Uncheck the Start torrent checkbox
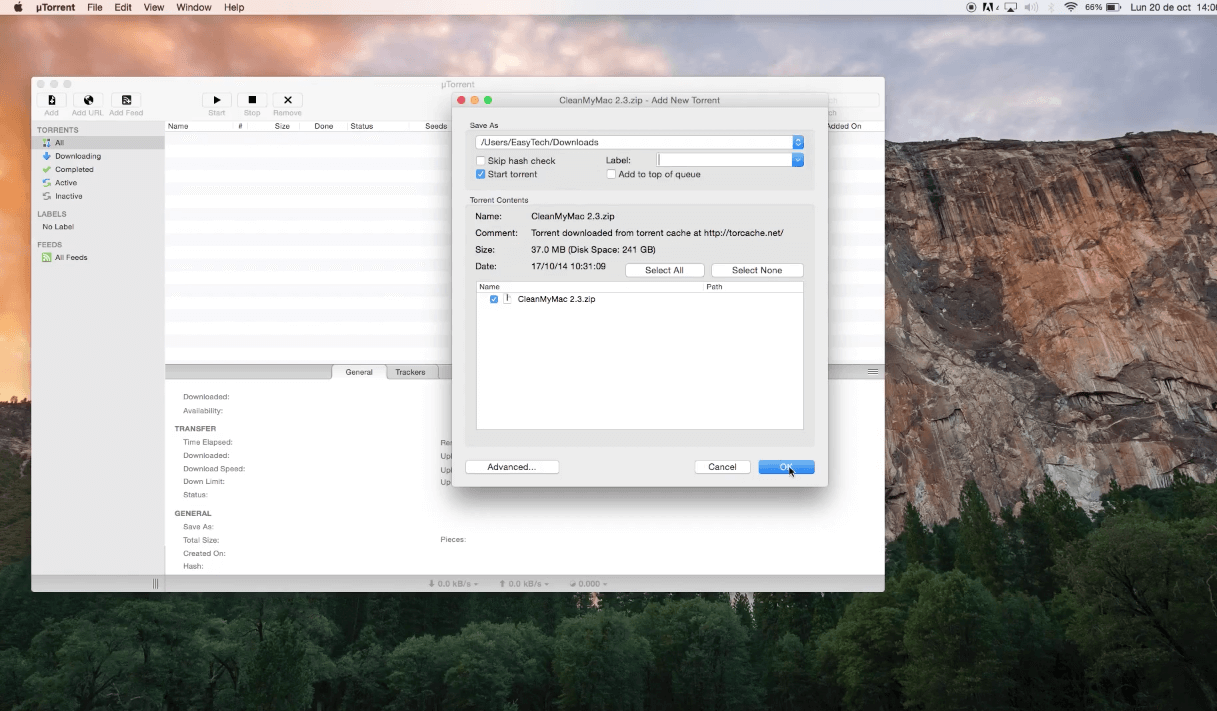This screenshot has width=1217, height=711. 481,174
